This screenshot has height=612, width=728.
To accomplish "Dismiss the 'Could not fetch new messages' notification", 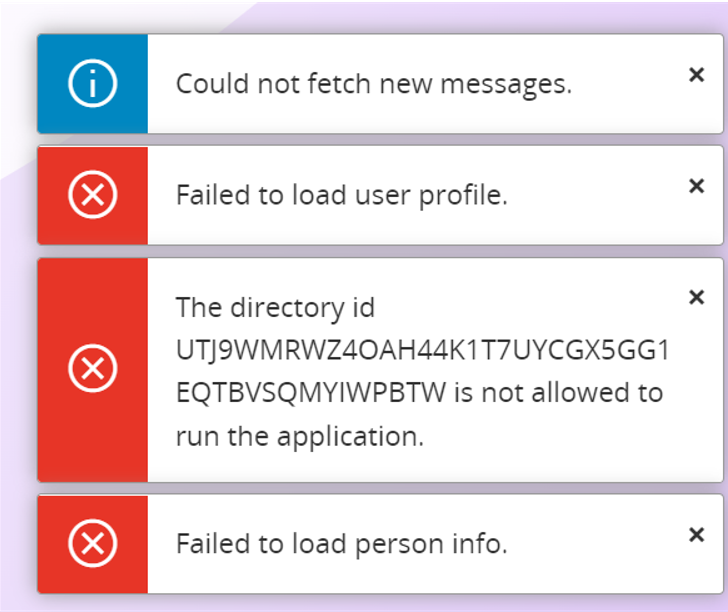I will [x=696, y=74].
